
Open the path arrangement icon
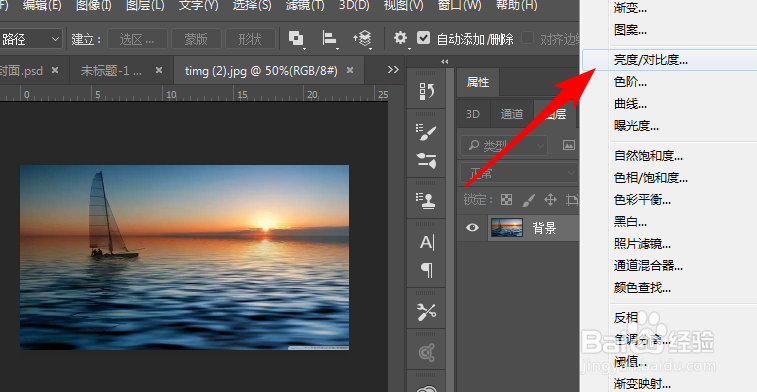pyautogui.click(x=362, y=39)
